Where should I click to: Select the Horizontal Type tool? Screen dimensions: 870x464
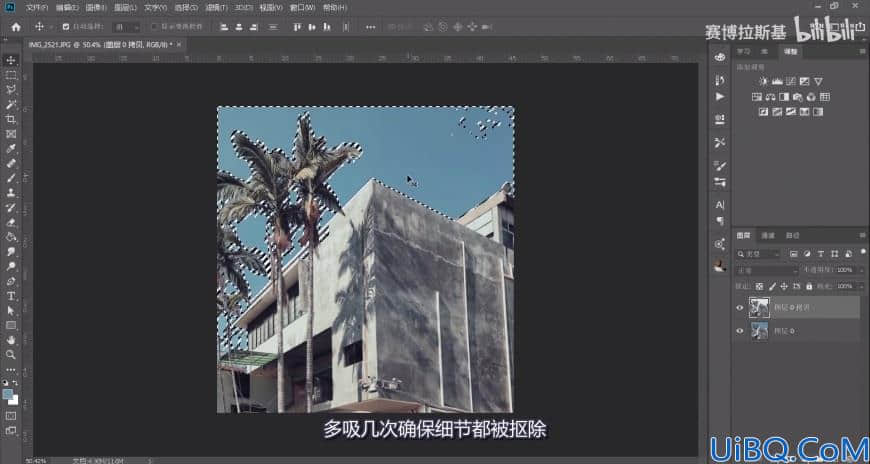pyautogui.click(x=11, y=296)
